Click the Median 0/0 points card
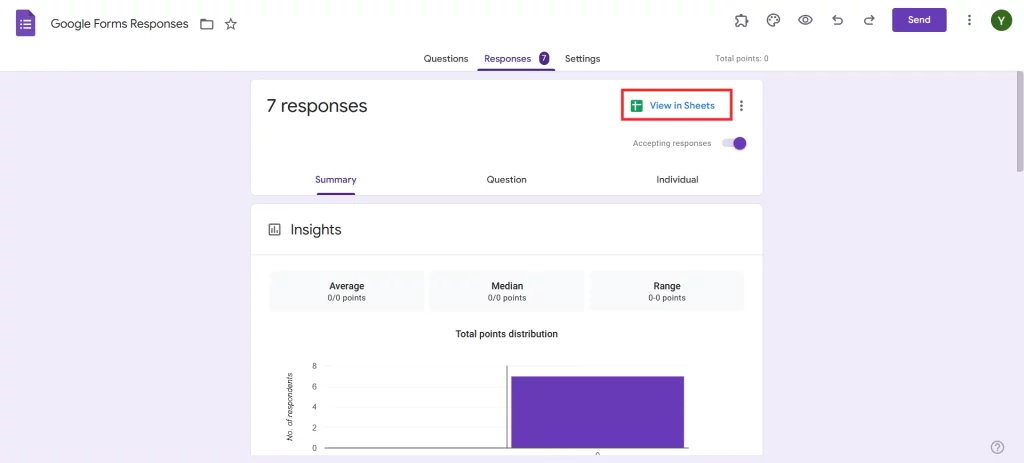Viewport: 1024px width, 463px height. click(507, 291)
